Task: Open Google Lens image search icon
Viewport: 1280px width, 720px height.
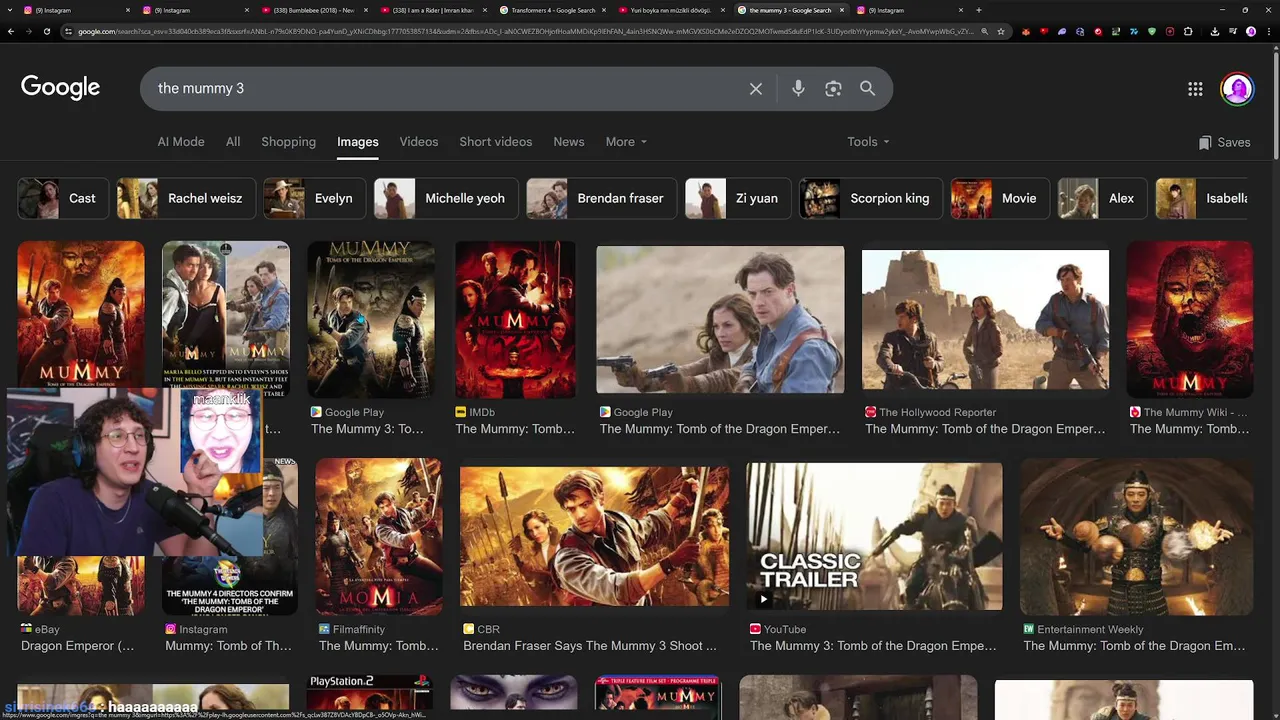Action: pos(833,89)
